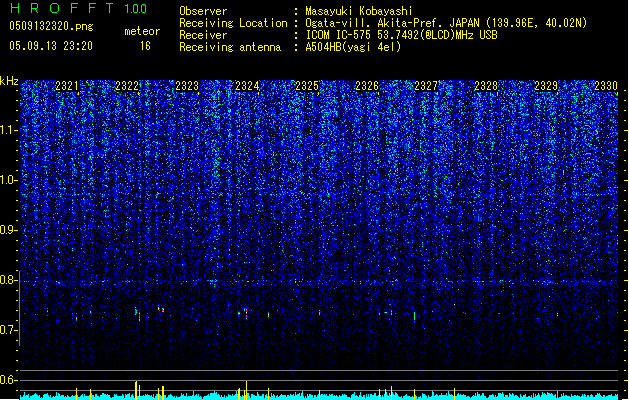
Task: Click the 2327 time marker
Action: point(426,86)
